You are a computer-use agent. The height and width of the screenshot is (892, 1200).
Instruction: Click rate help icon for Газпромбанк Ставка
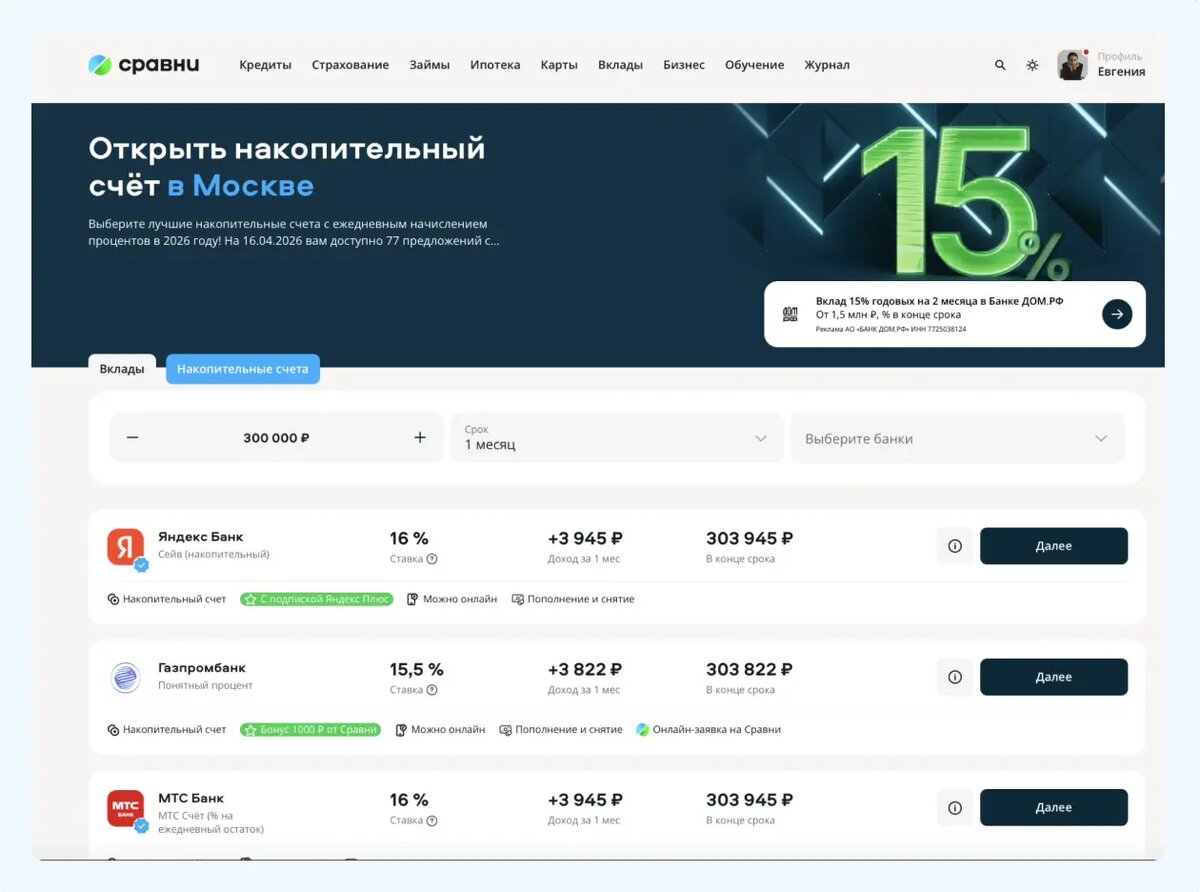point(432,690)
